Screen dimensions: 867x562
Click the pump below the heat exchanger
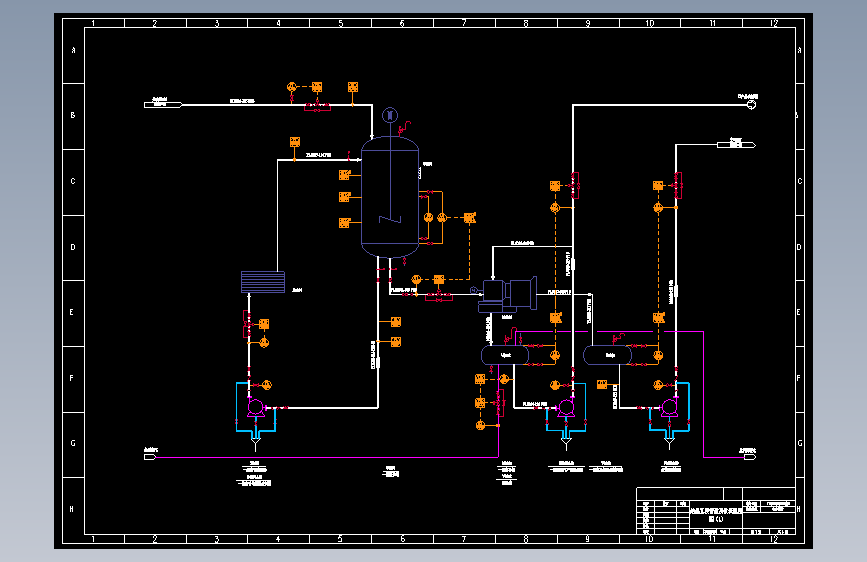tap(255, 408)
